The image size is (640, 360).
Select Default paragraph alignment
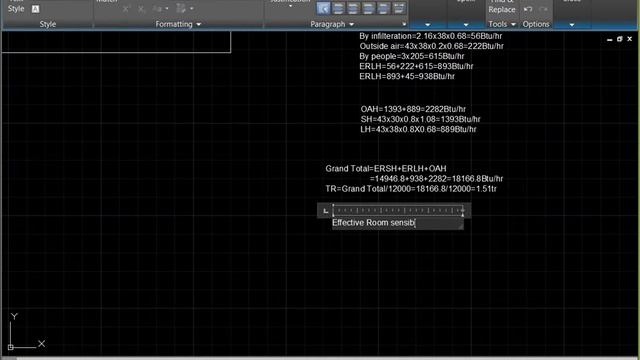tap(323, 8)
